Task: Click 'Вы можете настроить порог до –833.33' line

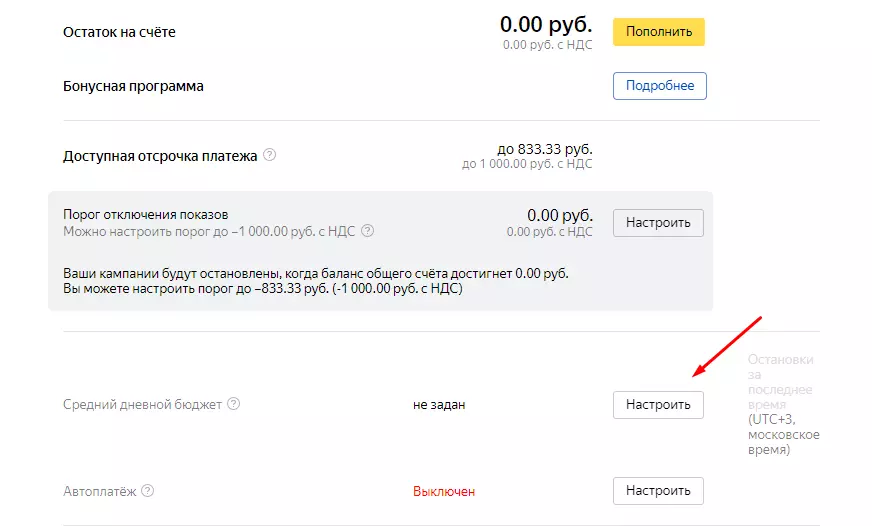Action: point(262,289)
